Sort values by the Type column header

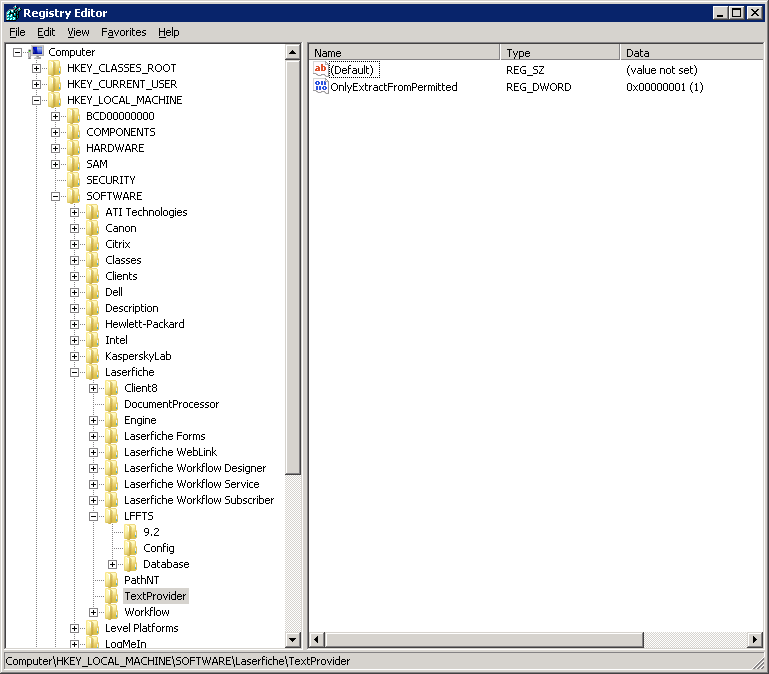click(x=560, y=52)
